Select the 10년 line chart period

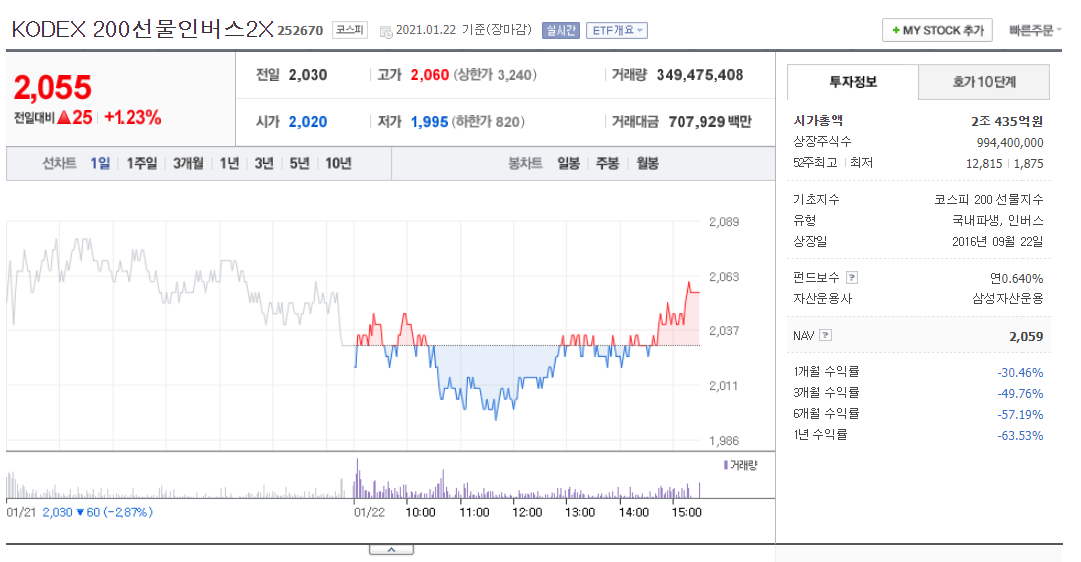[x=339, y=163]
